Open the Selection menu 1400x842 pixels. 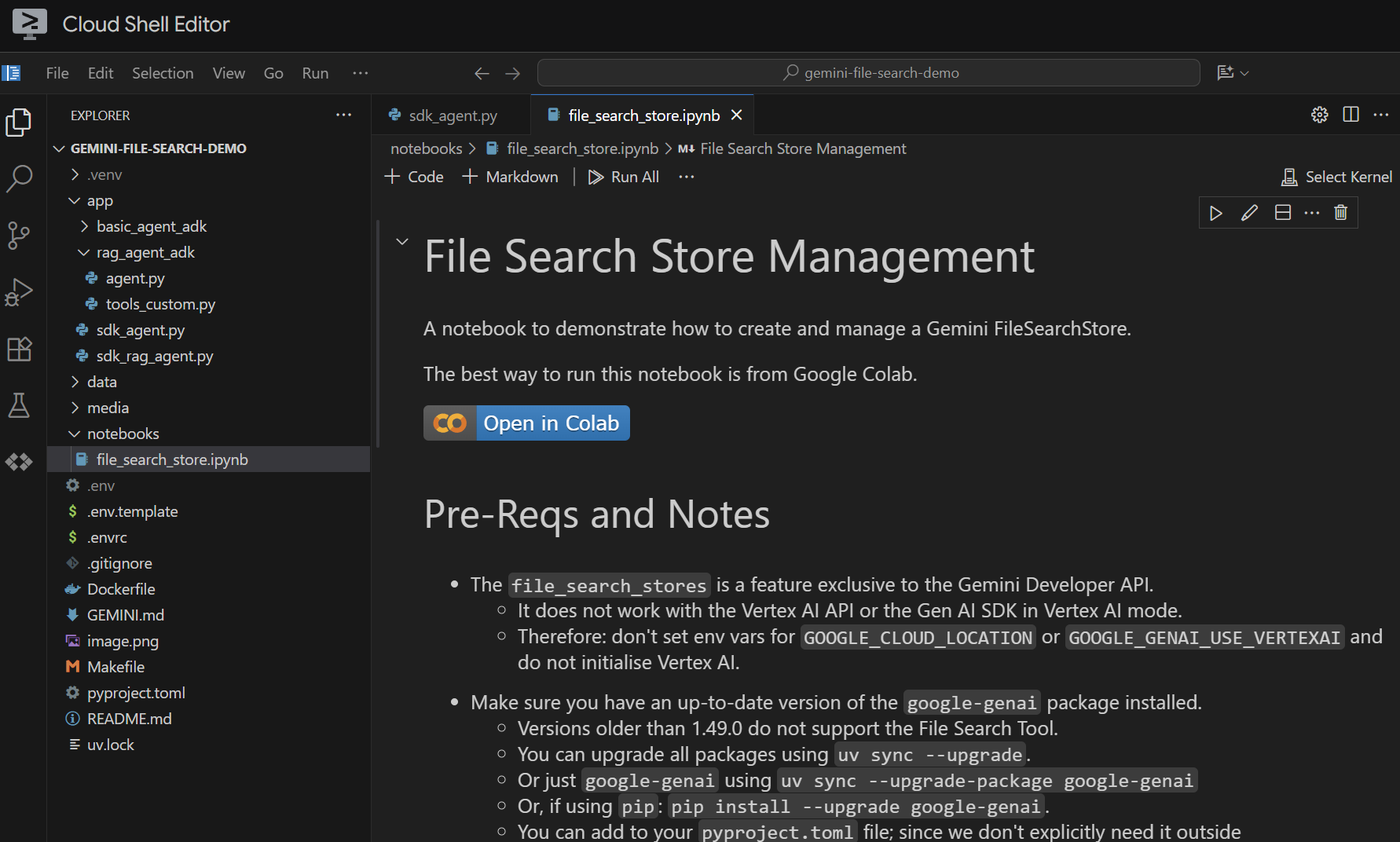click(163, 73)
